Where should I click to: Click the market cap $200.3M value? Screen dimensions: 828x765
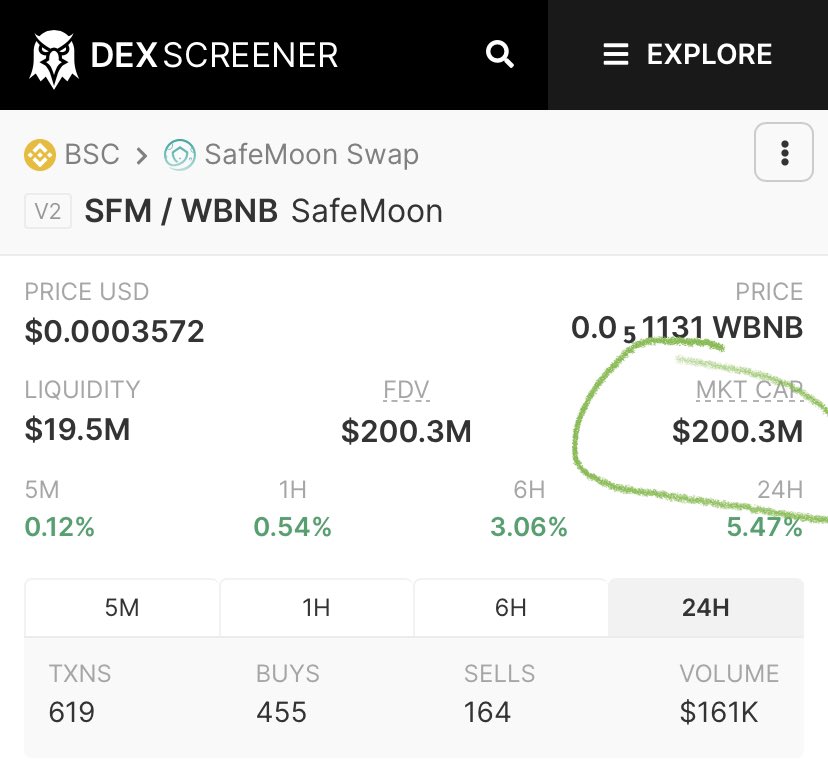point(737,431)
